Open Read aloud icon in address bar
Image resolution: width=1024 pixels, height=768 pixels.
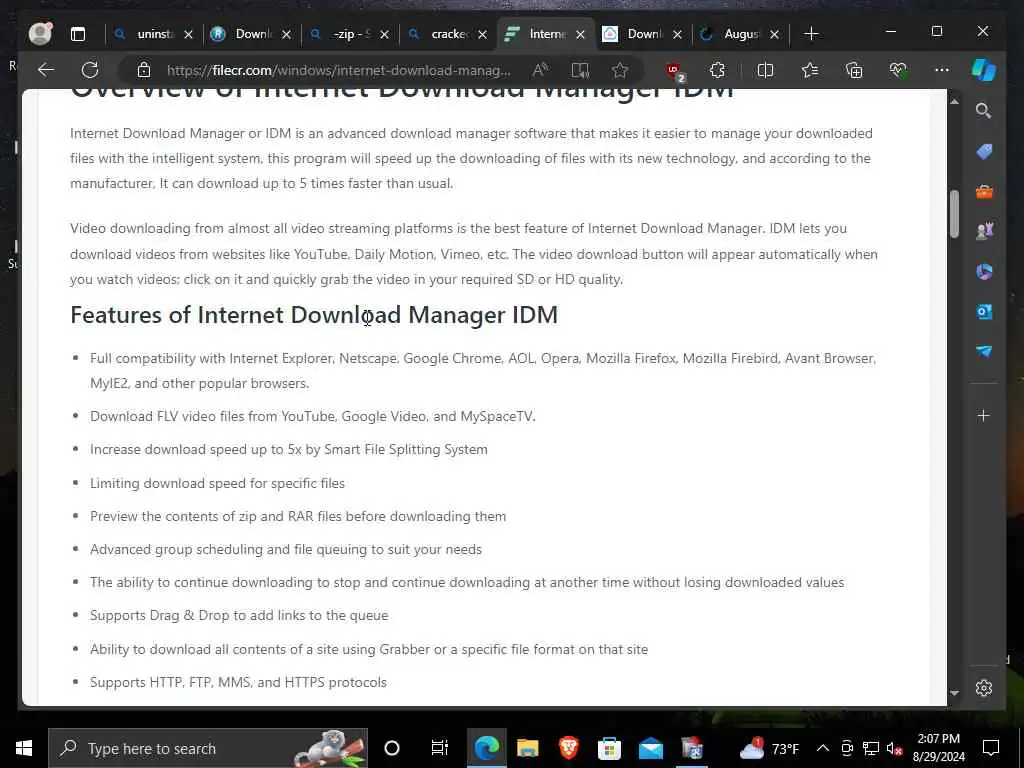541,70
